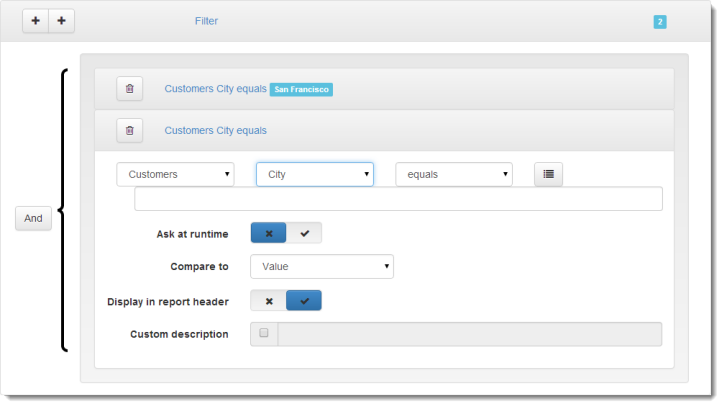Click the first plus button in header
Image resolution: width=722 pixels, height=406 pixels.
[35, 21]
